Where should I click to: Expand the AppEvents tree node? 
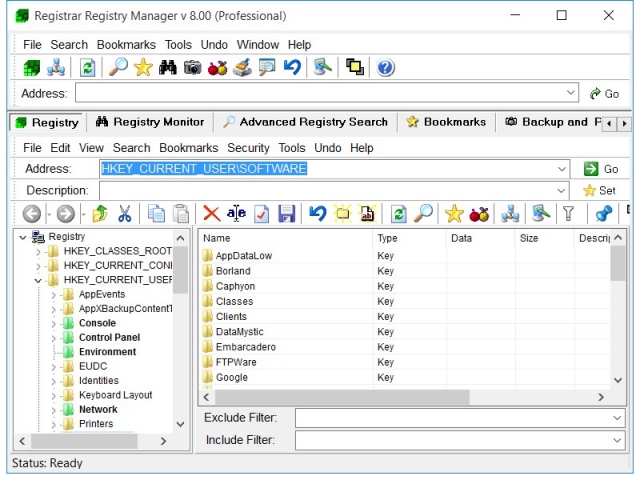[53, 295]
